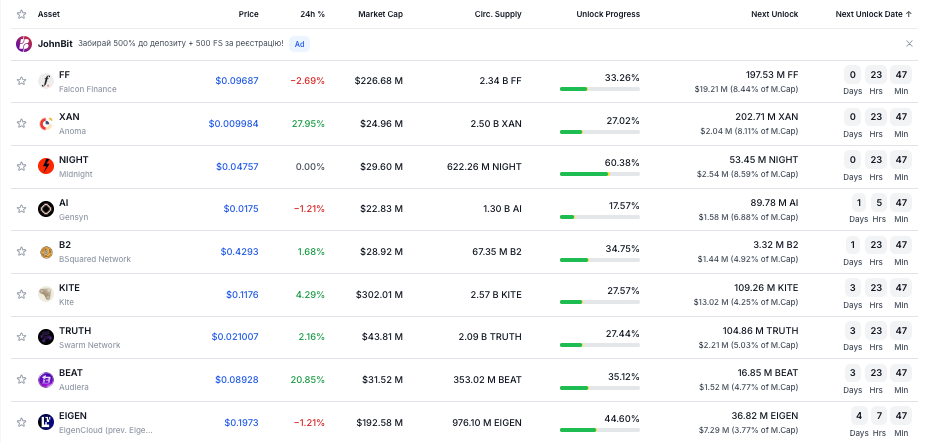This screenshot has height=443, width=928.
Task: Sort table by 24h % header
Action: [312, 14]
